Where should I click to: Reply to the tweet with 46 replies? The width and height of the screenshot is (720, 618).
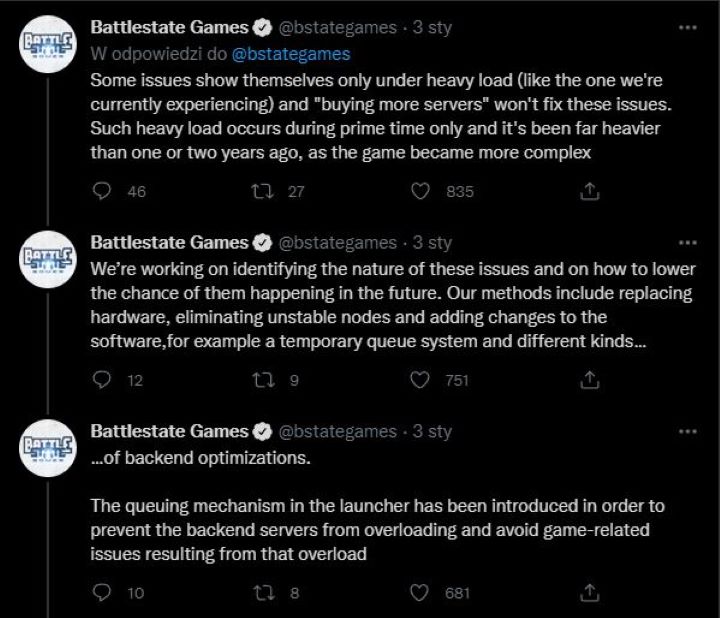101,191
